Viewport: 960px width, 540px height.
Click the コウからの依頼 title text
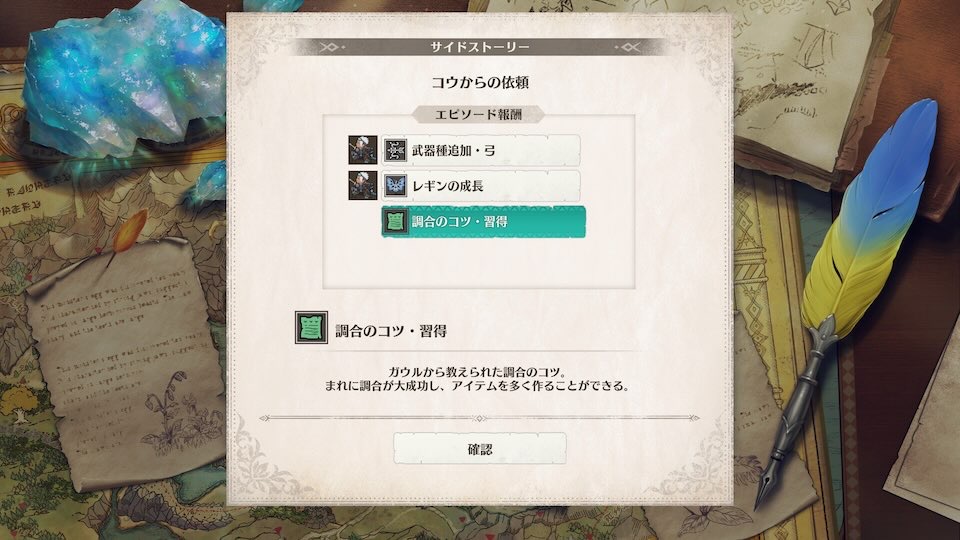click(x=479, y=83)
